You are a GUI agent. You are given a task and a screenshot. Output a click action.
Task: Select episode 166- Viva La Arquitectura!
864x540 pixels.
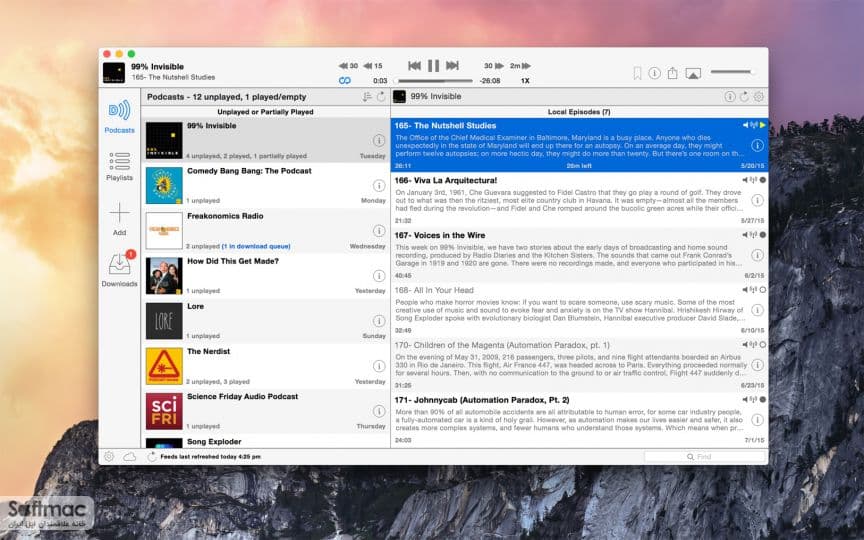pos(579,199)
